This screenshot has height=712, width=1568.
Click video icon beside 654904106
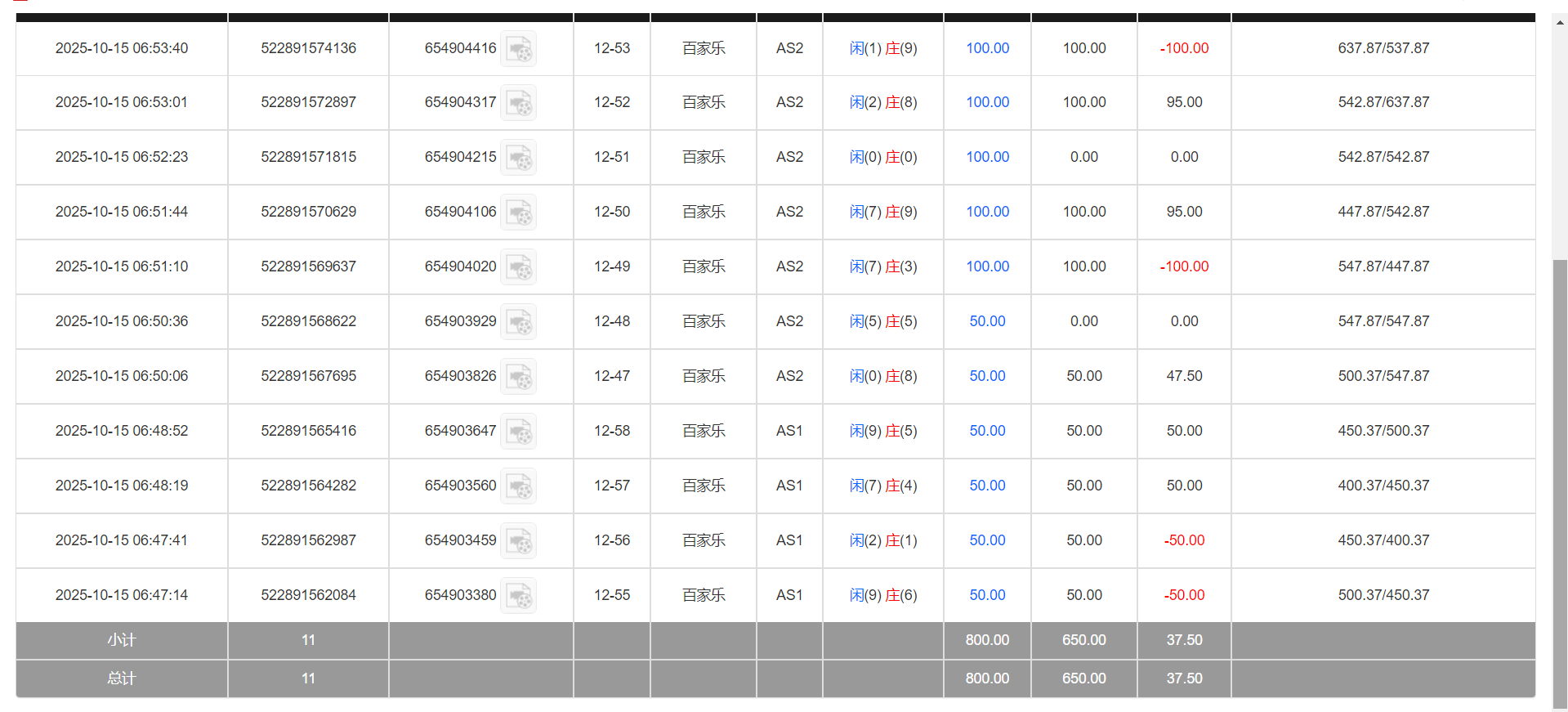(x=518, y=213)
